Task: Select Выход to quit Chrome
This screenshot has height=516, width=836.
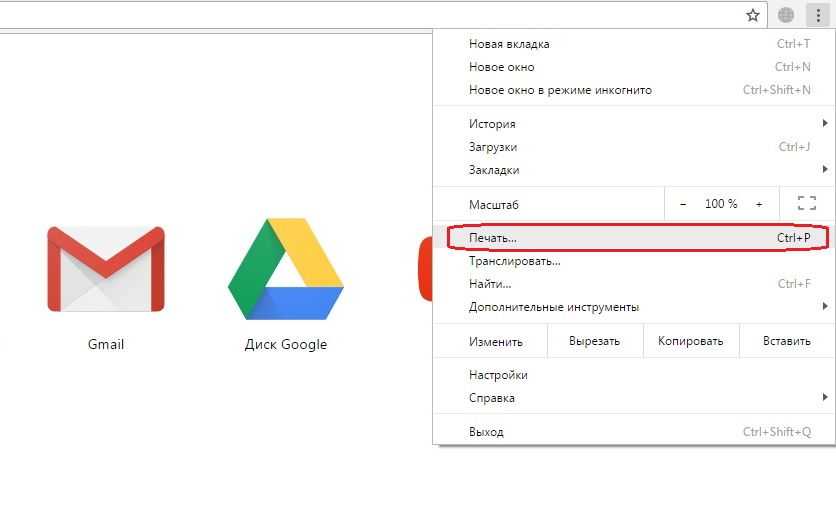Action: click(634, 432)
